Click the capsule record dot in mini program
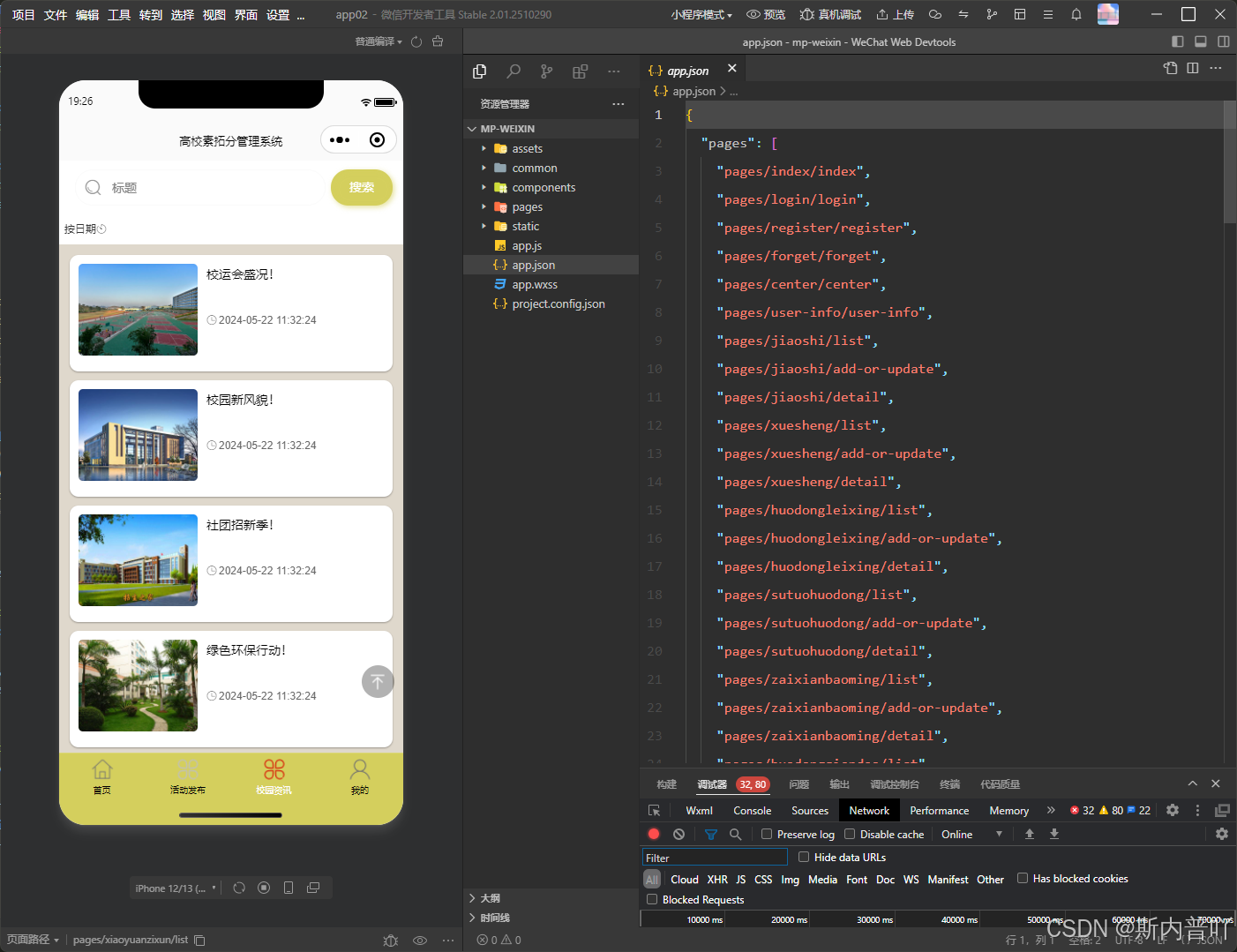Screen dimensions: 1237x952 point(378,139)
